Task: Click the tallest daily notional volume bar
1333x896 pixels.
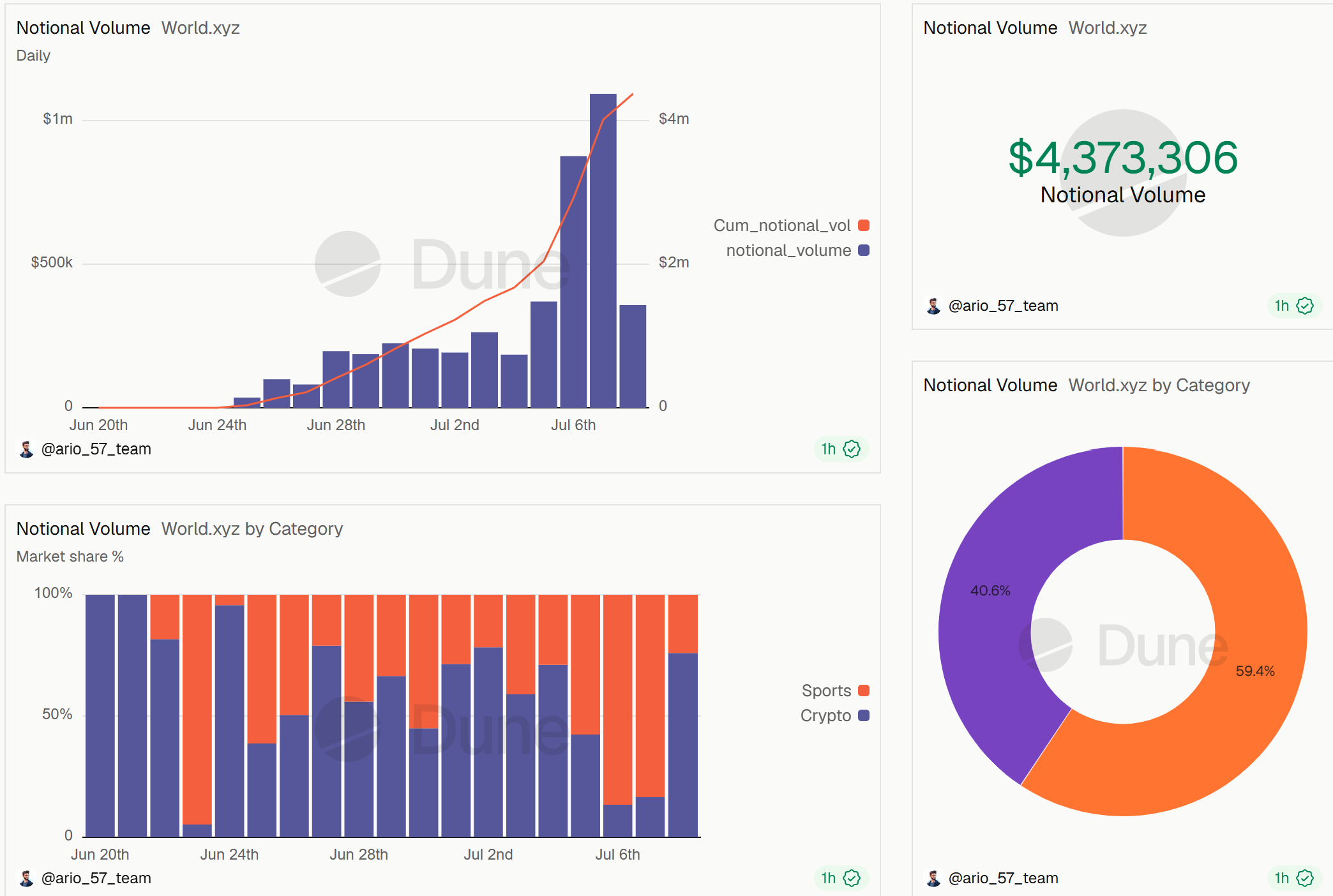Action: (603, 250)
